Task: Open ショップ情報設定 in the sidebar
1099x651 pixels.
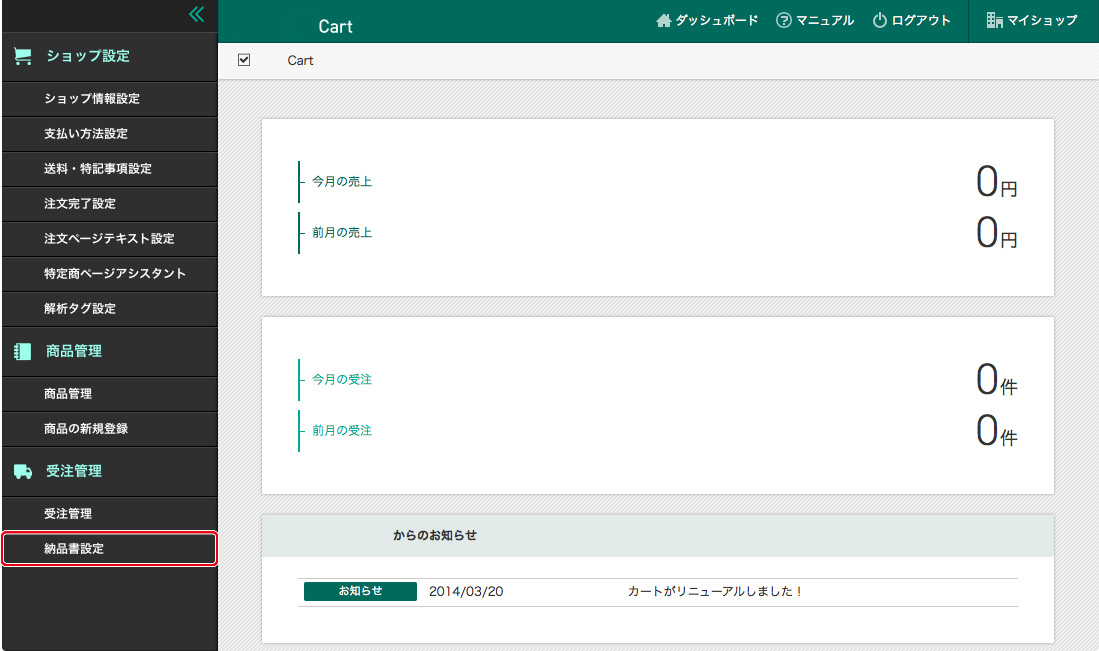Action: click(110, 99)
